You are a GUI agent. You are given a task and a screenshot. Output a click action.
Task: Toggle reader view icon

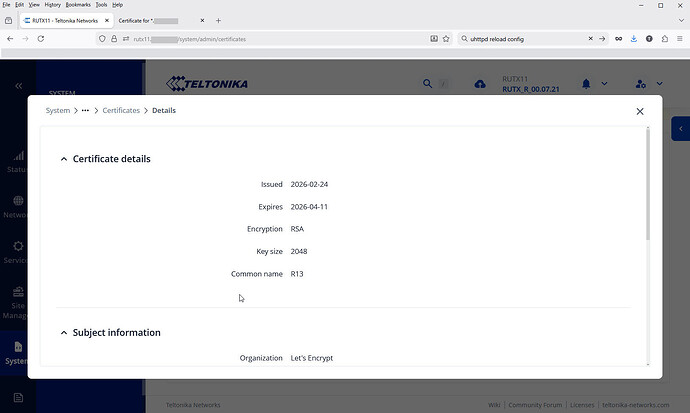(x=434, y=39)
